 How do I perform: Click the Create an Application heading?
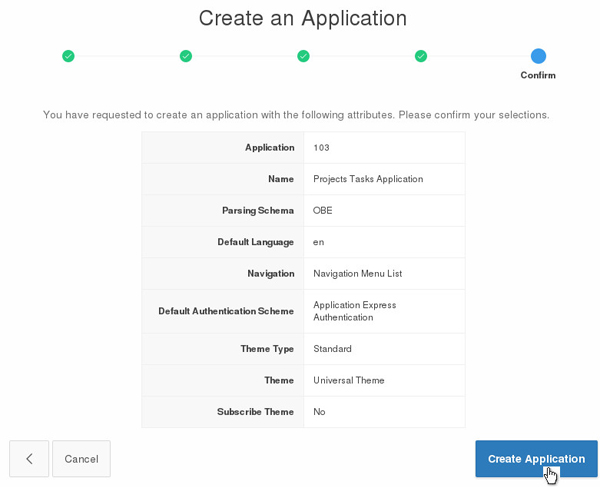tap(303, 18)
